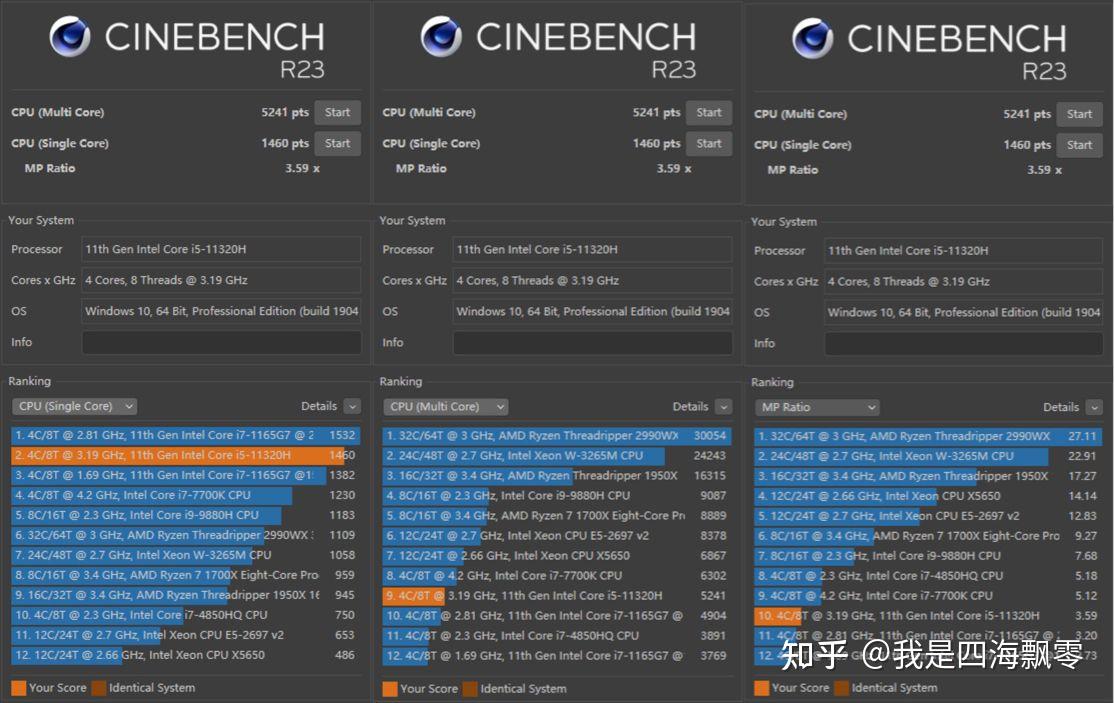Screen dimensions: 1114x703
Task: Select the Xeon E5-2697 v2 row scoring 653
Action: [185, 635]
